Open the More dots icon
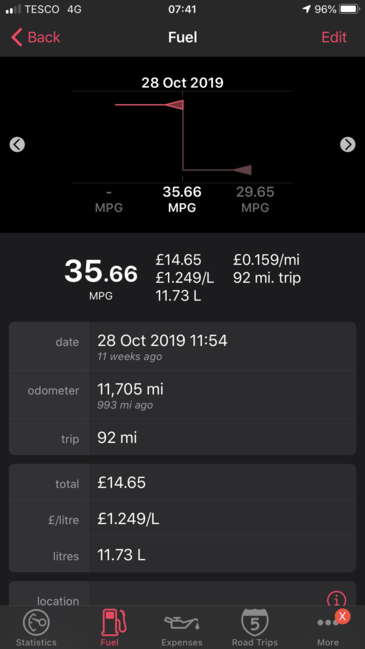Screen dimensions: 365x649 pos(328,623)
